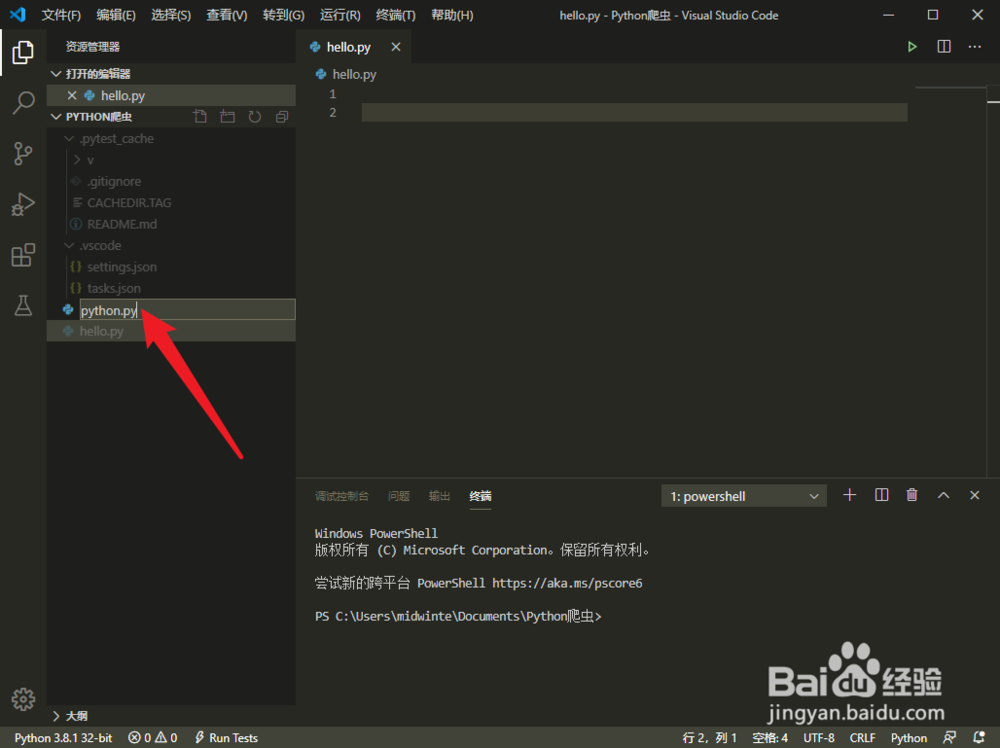Expand the v subfolder
Viewport: 1000px width, 748px height.
[77, 160]
